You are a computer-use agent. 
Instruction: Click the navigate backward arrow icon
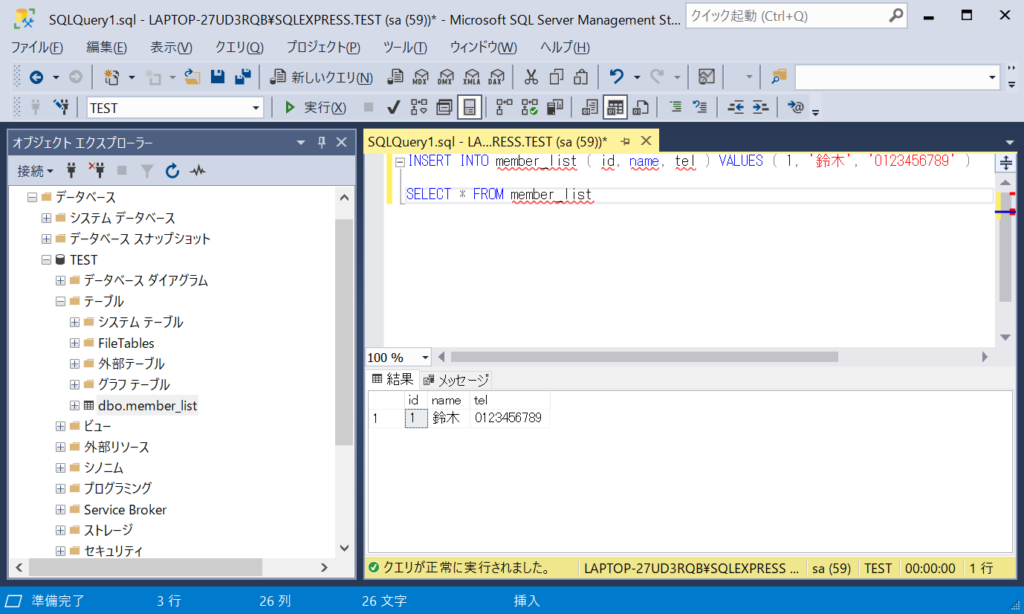click(37, 77)
